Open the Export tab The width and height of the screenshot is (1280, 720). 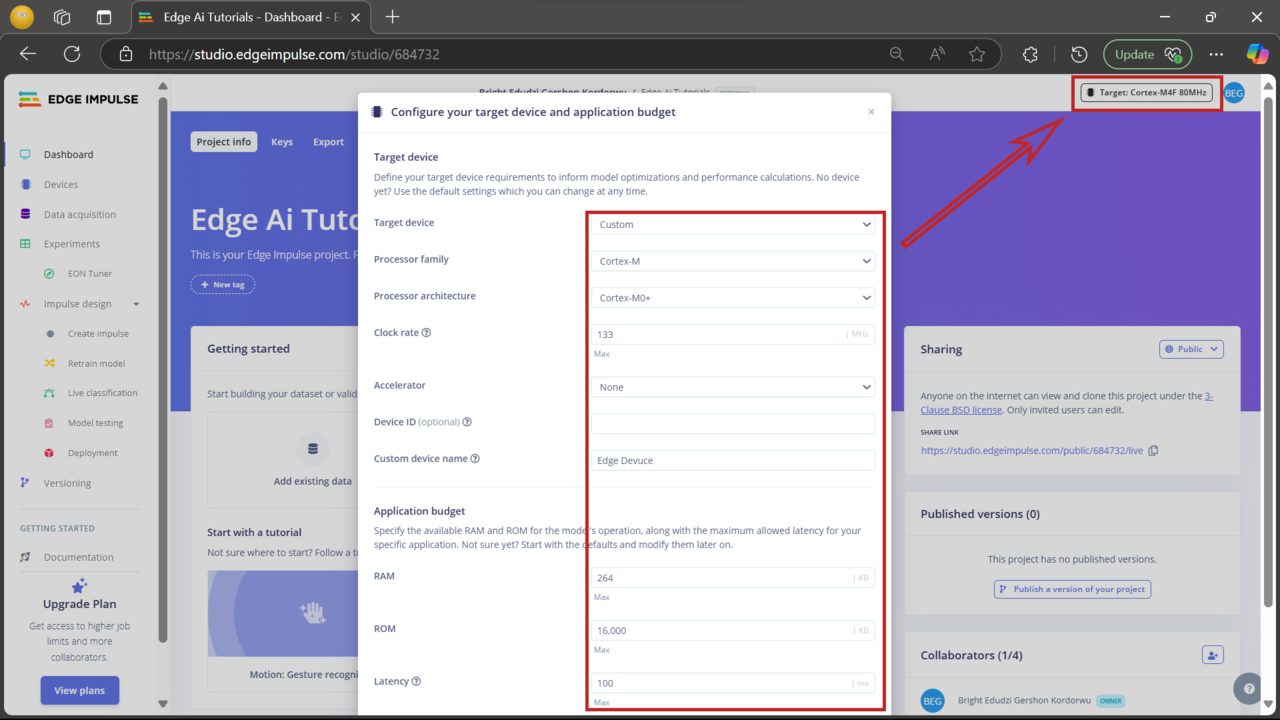(328, 141)
